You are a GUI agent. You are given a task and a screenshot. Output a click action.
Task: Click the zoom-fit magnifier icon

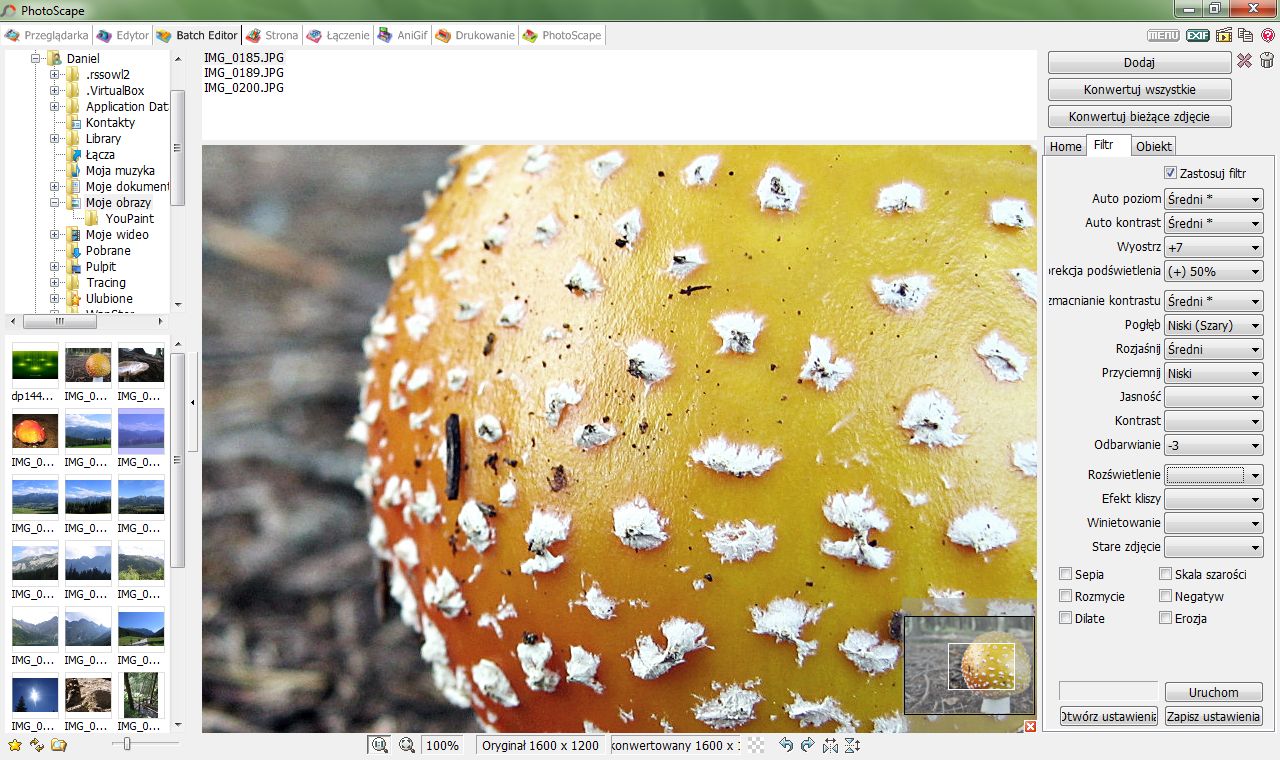[x=379, y=745]
